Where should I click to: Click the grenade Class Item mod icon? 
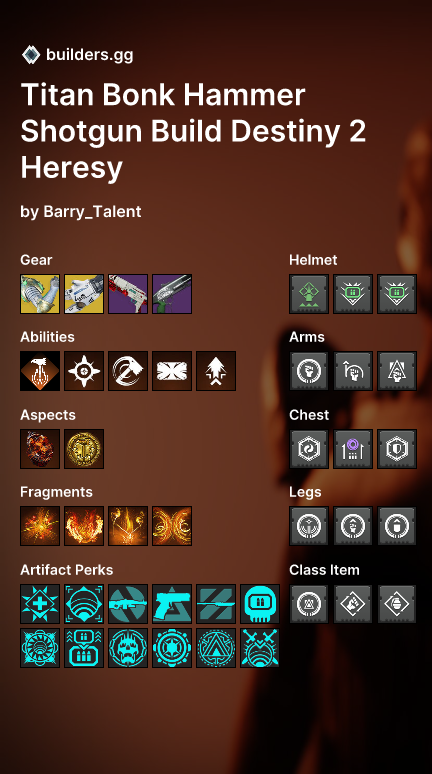pos(397,604)
